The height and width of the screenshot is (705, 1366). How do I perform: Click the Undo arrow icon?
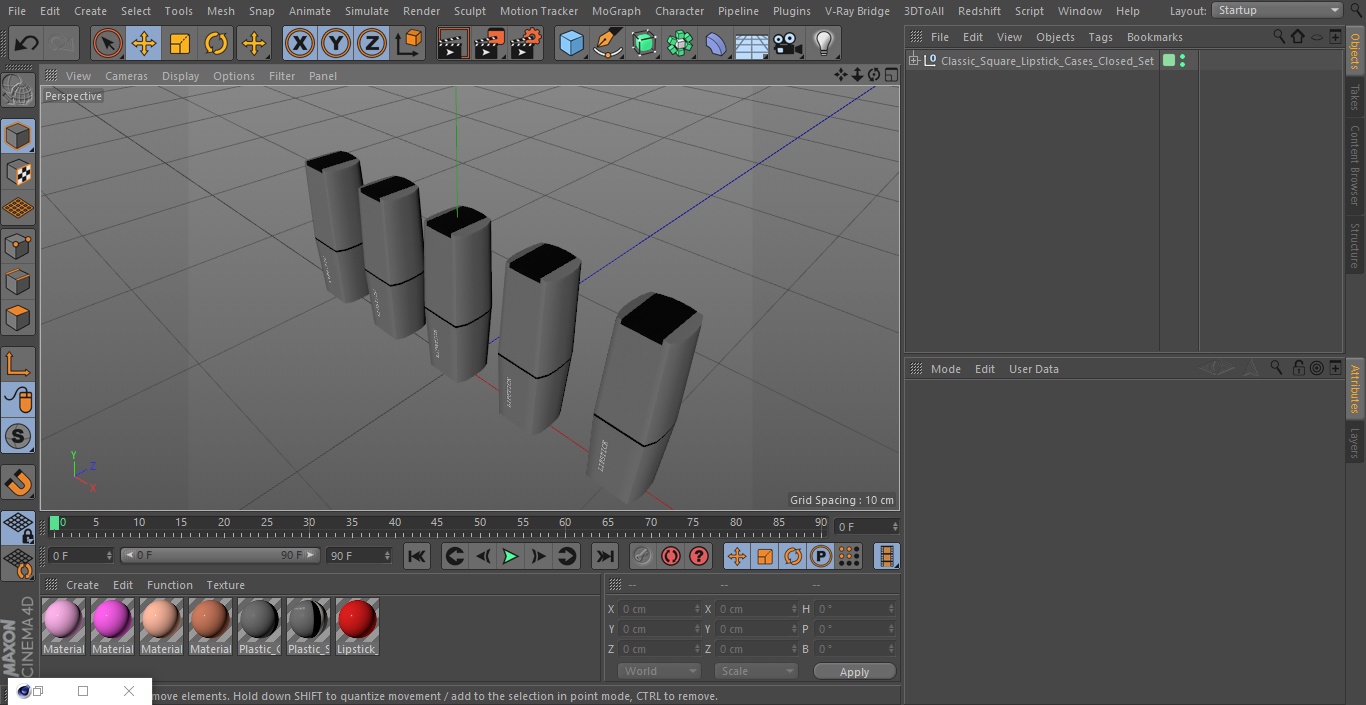(x=27, y=43)
